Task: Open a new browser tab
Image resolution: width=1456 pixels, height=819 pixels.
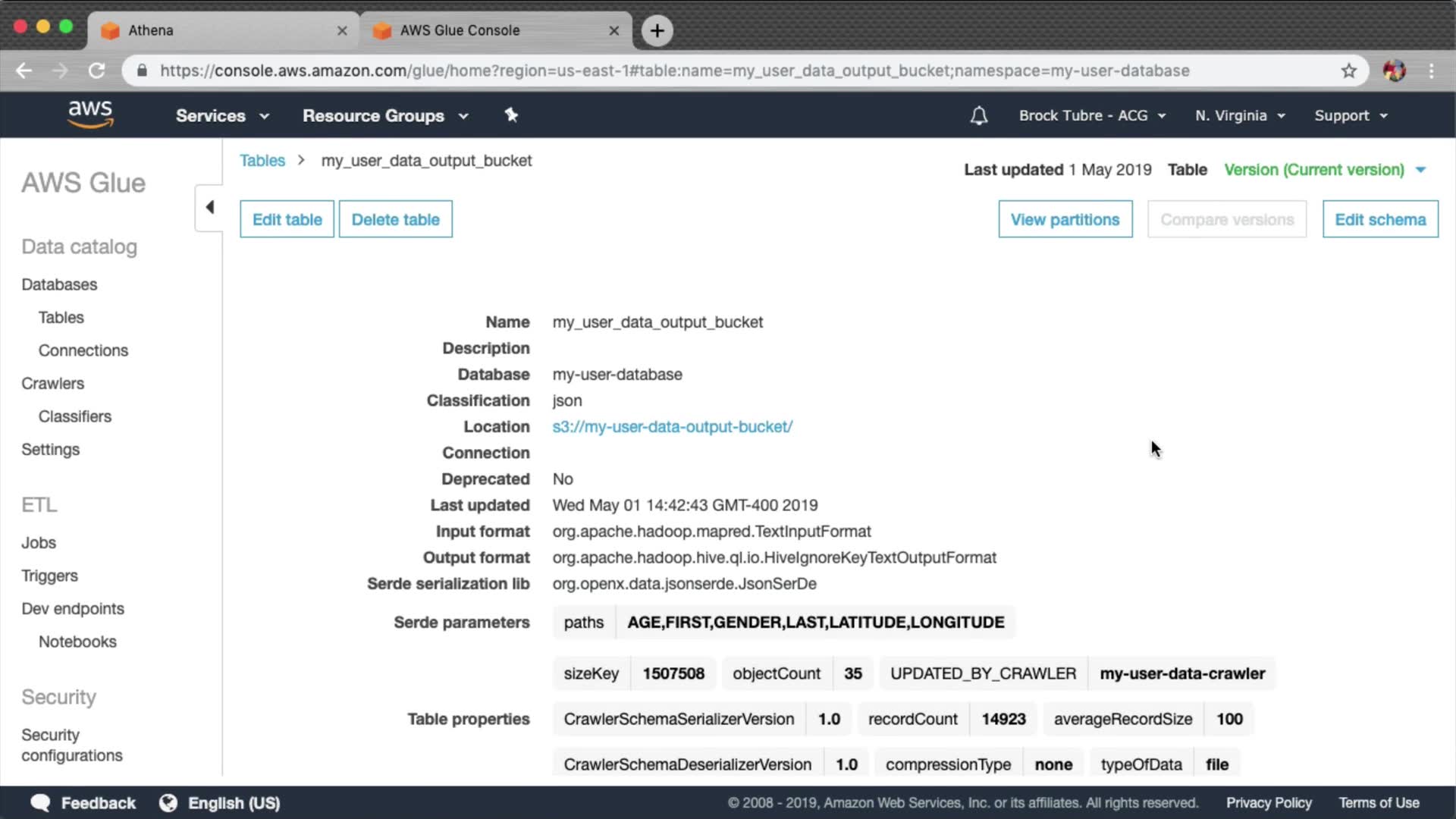Action: point(657,30)
